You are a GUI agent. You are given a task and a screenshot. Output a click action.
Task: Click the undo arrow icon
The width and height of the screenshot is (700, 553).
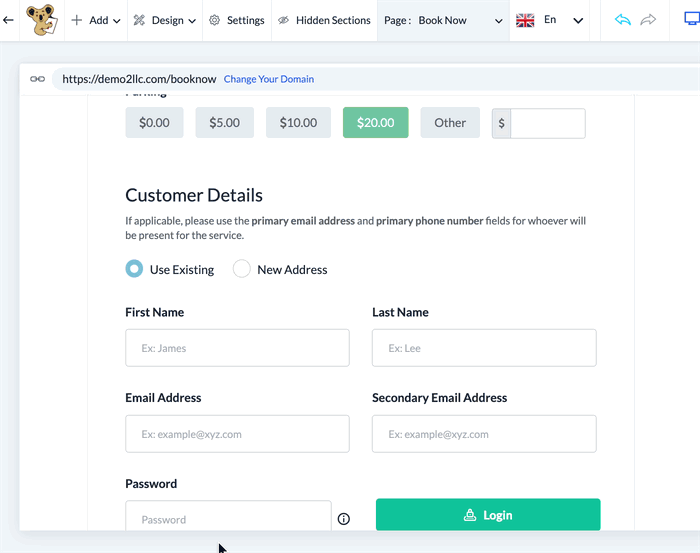coord(622,20)
